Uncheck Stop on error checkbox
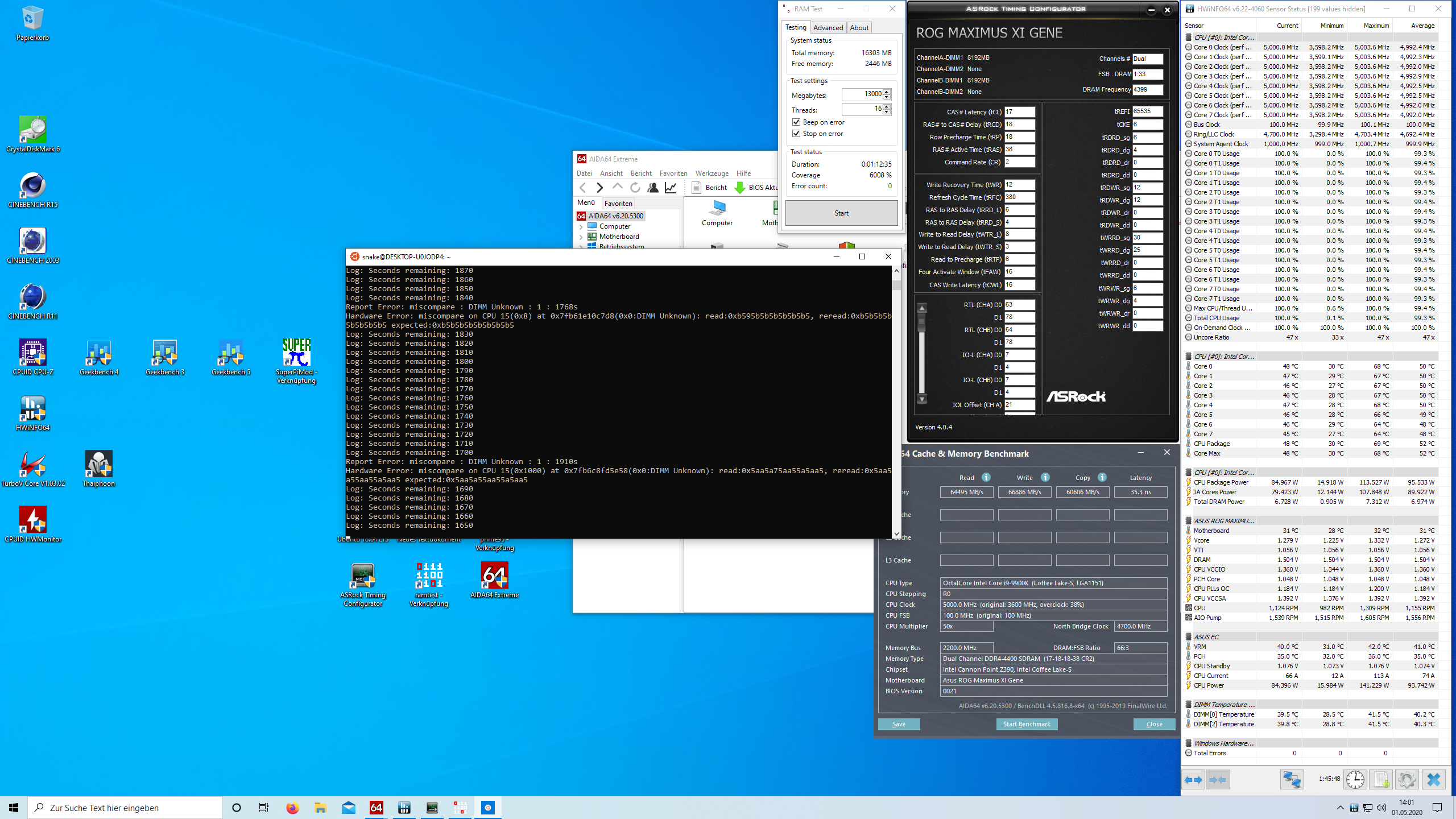This screenshot has width=1456, height=819. tap(796, 134)
